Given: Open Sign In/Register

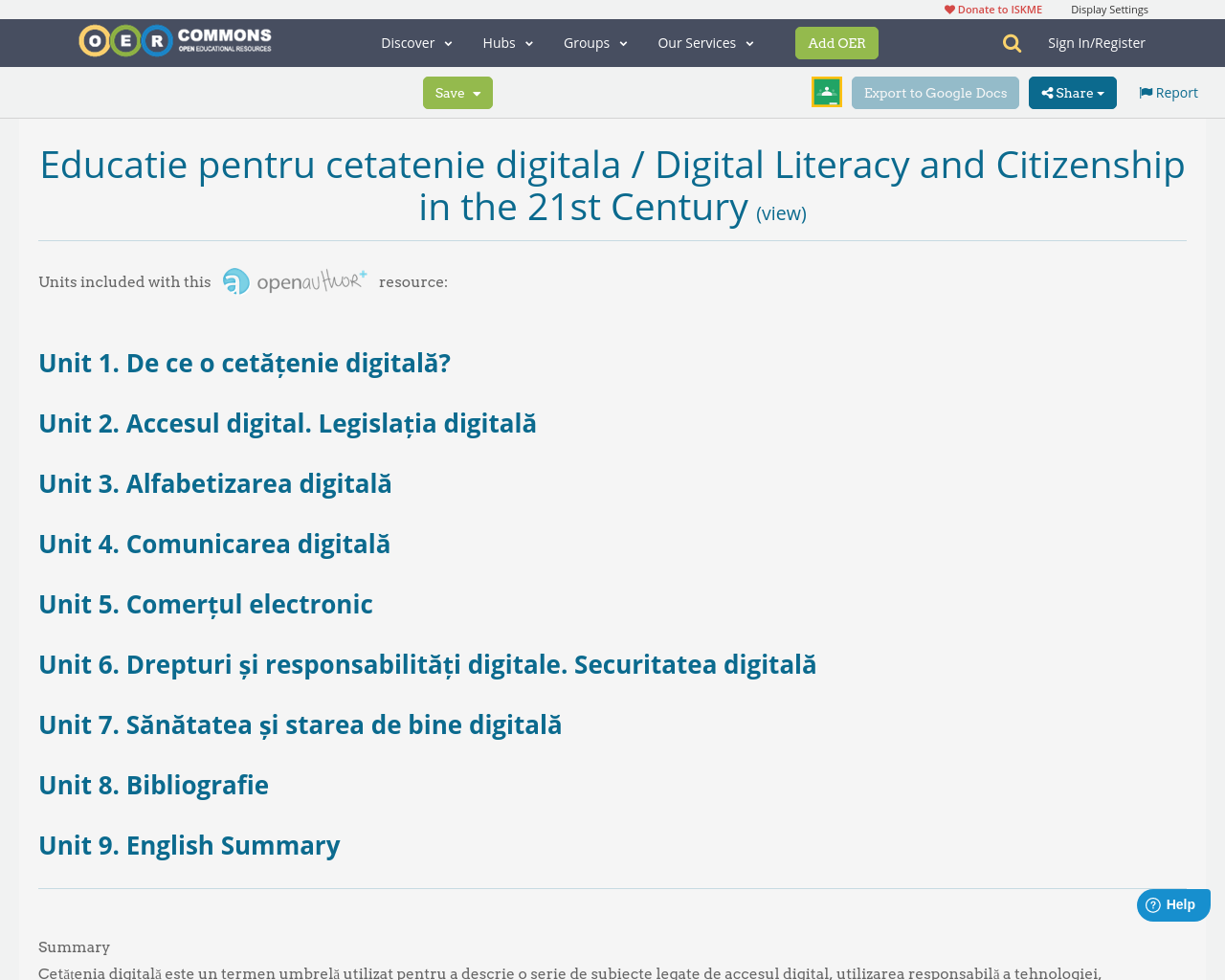Looking at the screenshot, I should coord(1097,41).
